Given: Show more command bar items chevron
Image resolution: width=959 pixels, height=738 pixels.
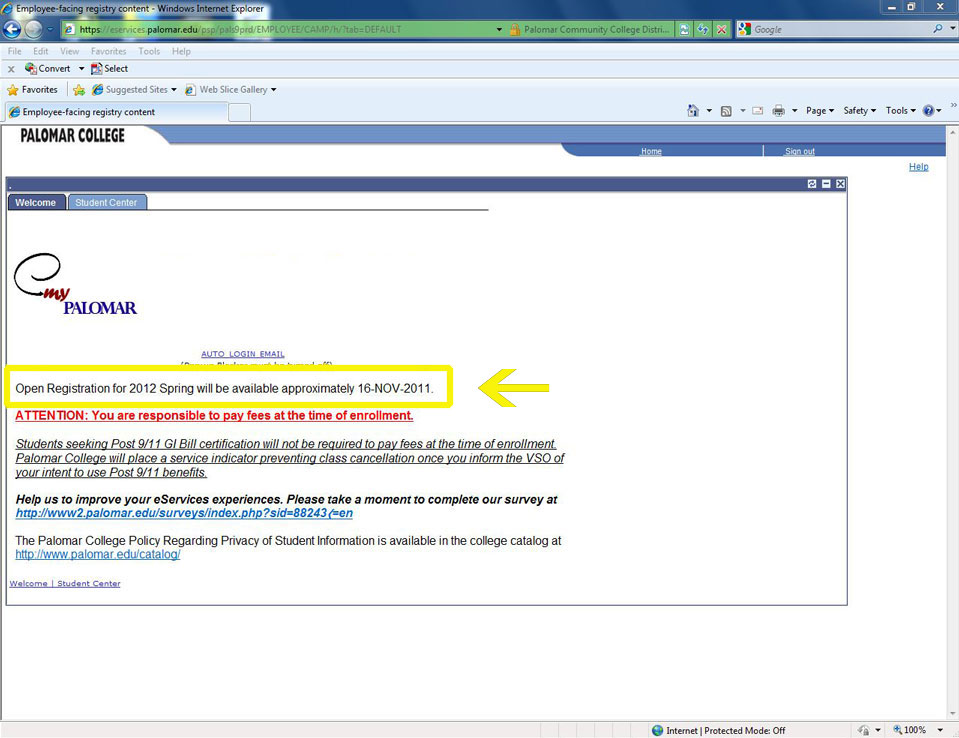Looking at the screenshot, I should click(953, 106).
